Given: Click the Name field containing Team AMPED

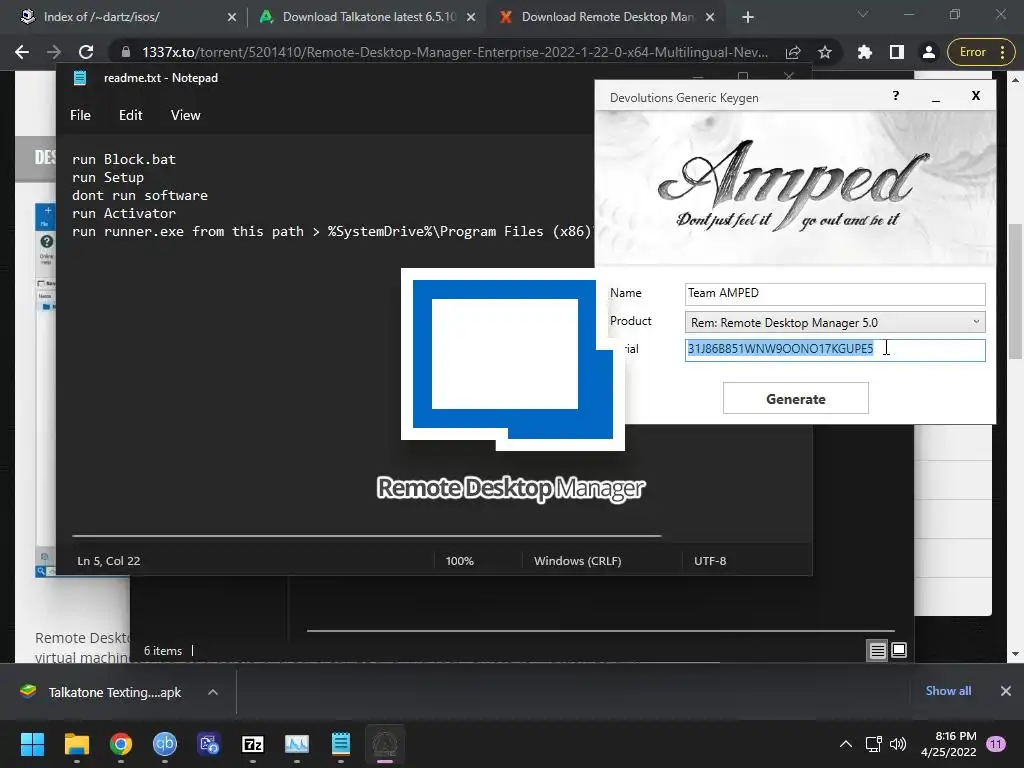Looking at the screenshot, I should click(x=835, y=293).
